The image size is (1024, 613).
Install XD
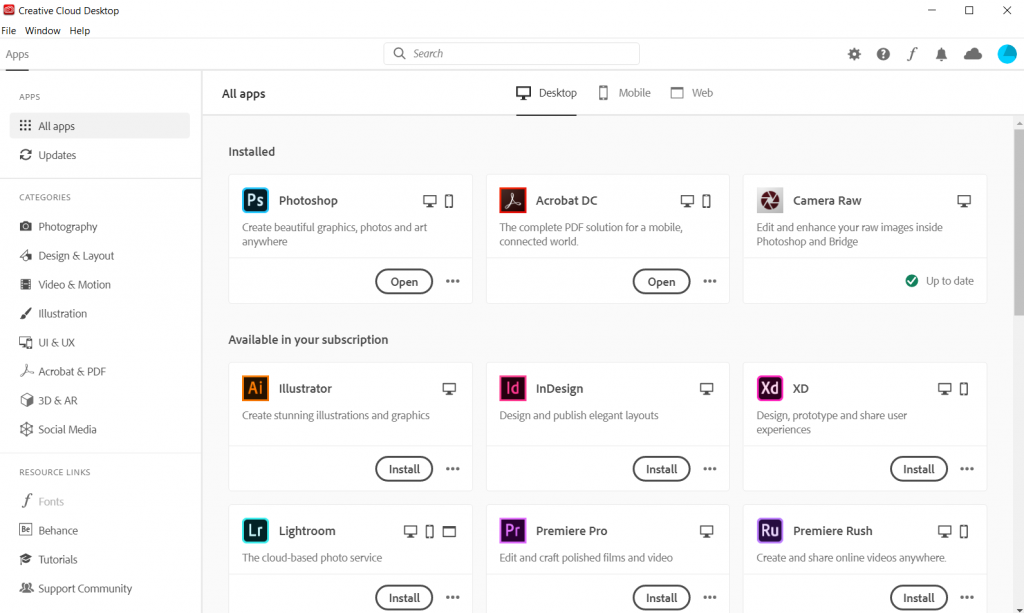click(x=918, y=469)
